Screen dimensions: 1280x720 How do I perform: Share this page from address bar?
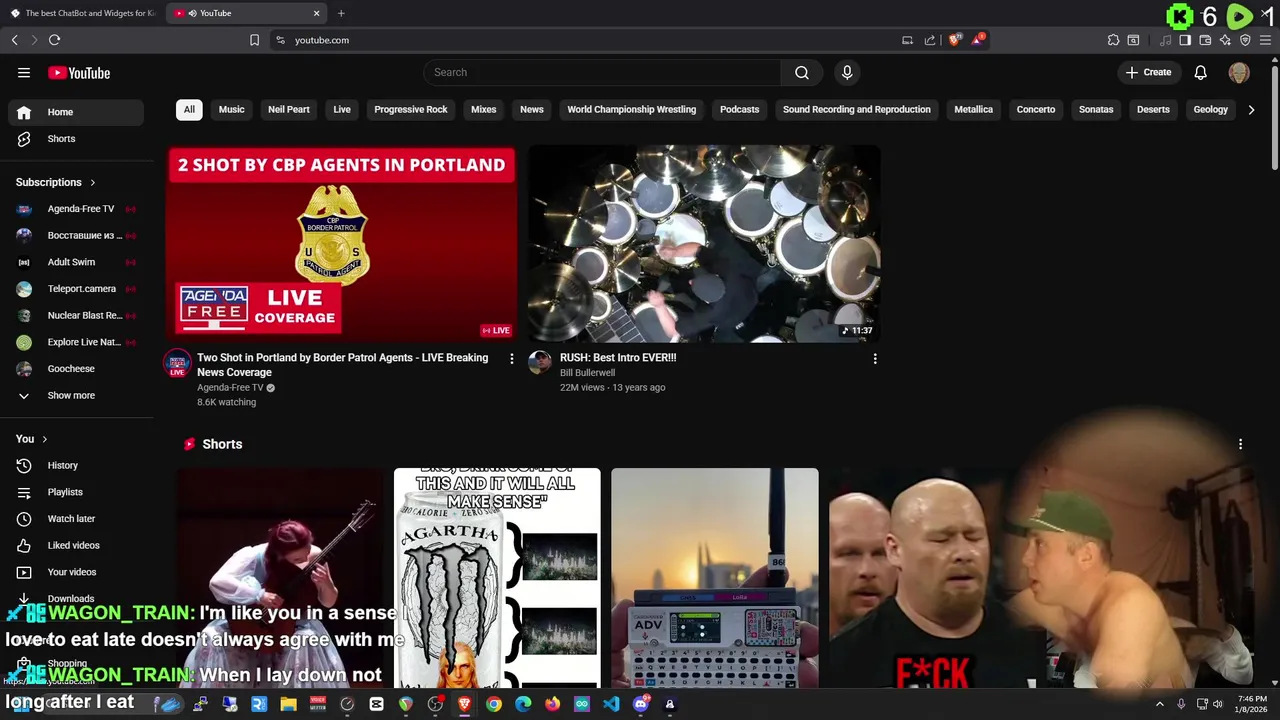pos(930,40)
